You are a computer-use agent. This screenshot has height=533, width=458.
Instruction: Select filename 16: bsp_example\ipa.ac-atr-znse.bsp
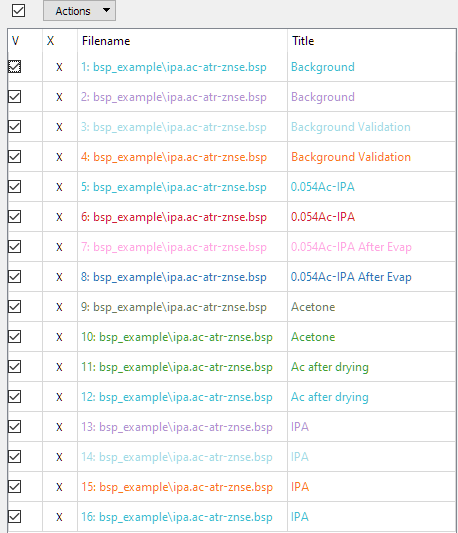(177, 517)
